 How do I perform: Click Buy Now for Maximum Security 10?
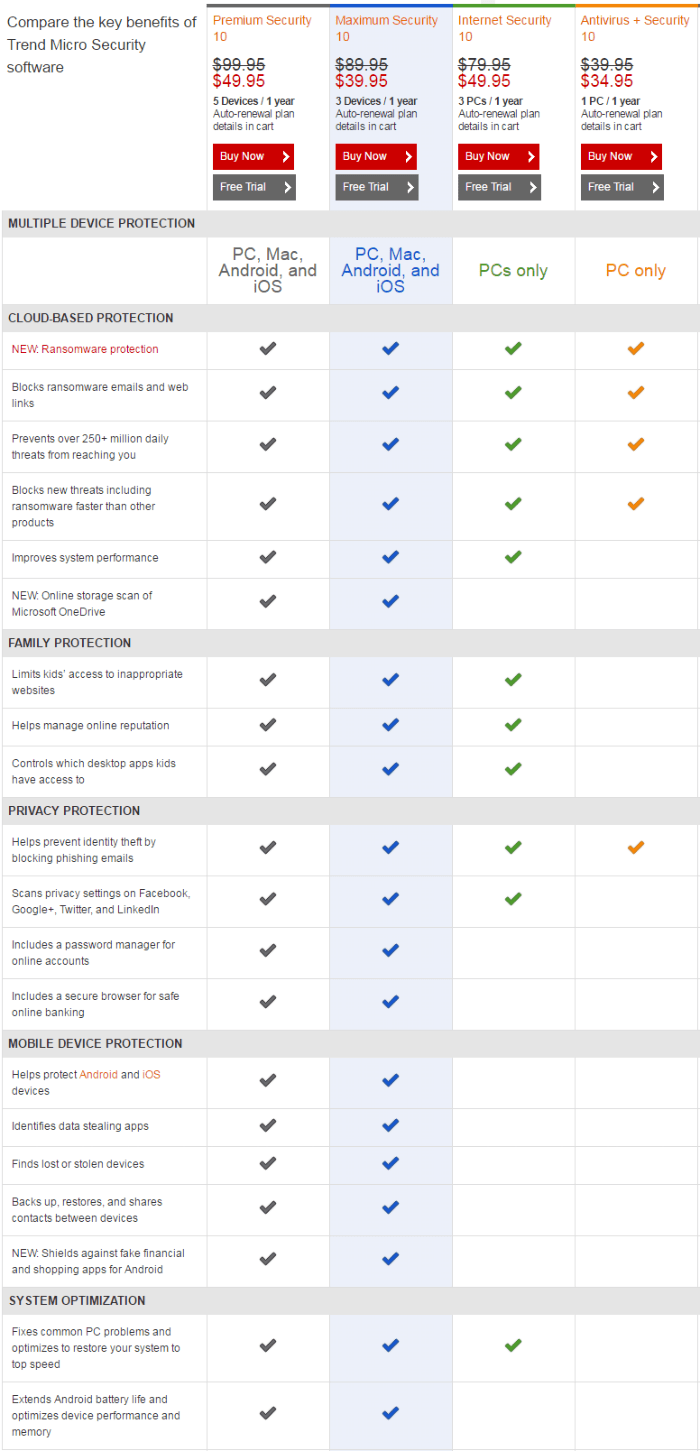tap(376, 157)
